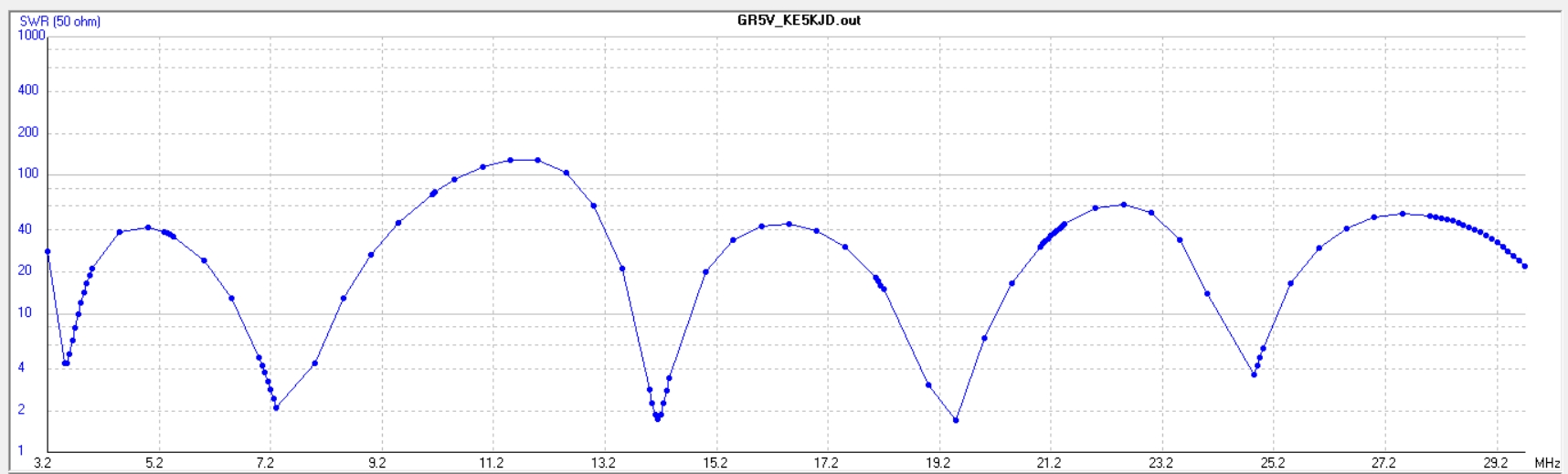Click the GR5V_KE5KJD.out plot title
The image size is (1568, 474).
(x=799, y=20)
